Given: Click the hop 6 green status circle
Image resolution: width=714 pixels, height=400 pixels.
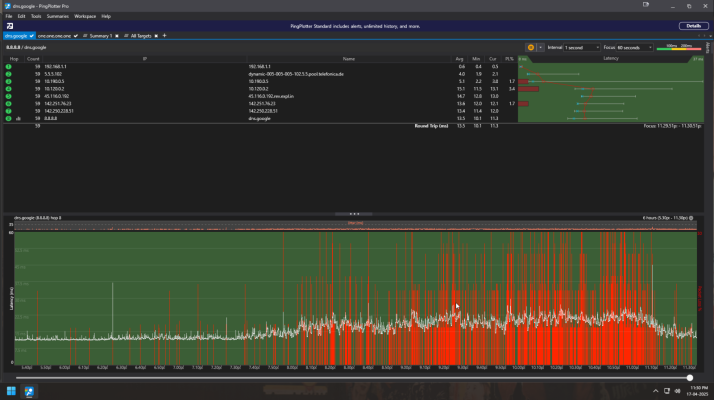Looking at the screenshot, I should (8, 103).
